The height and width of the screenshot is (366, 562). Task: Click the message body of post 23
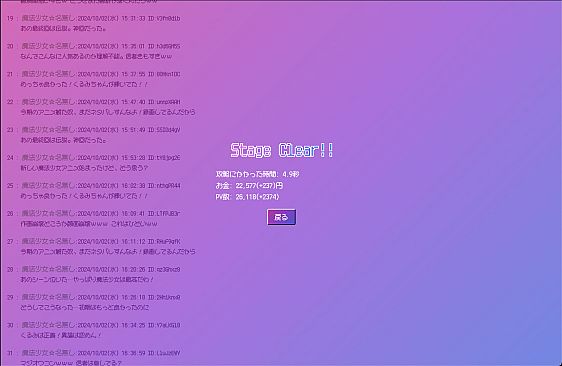(x=63, y=140)
